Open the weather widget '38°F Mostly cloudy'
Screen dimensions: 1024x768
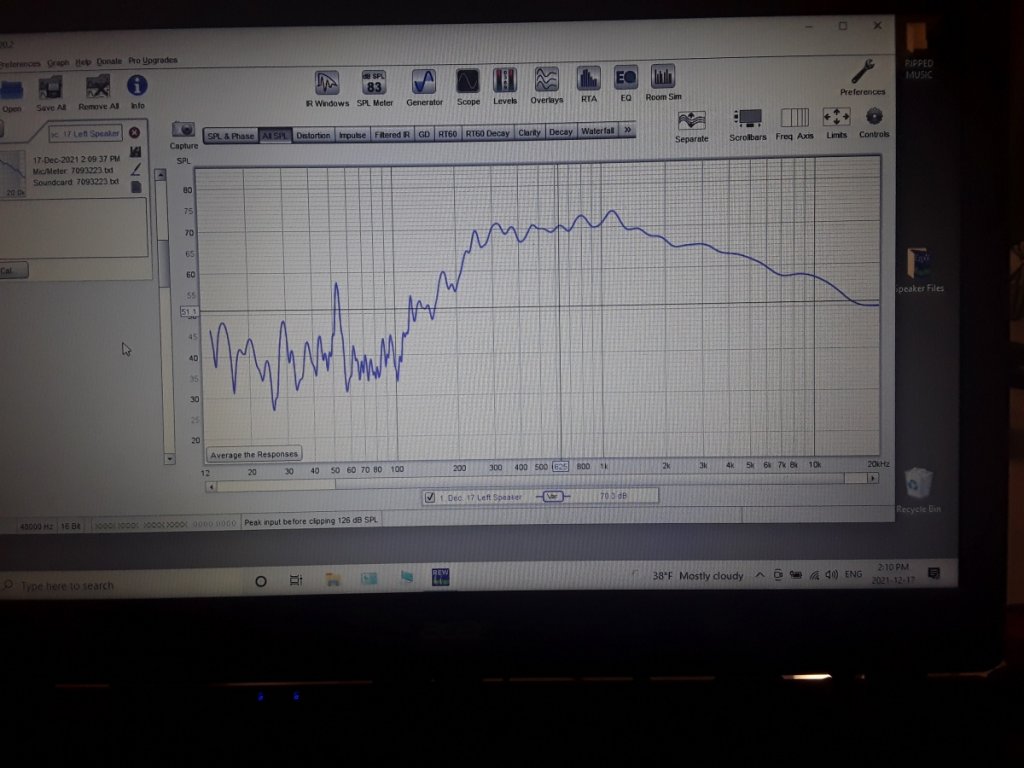click(x=697, y=575)
